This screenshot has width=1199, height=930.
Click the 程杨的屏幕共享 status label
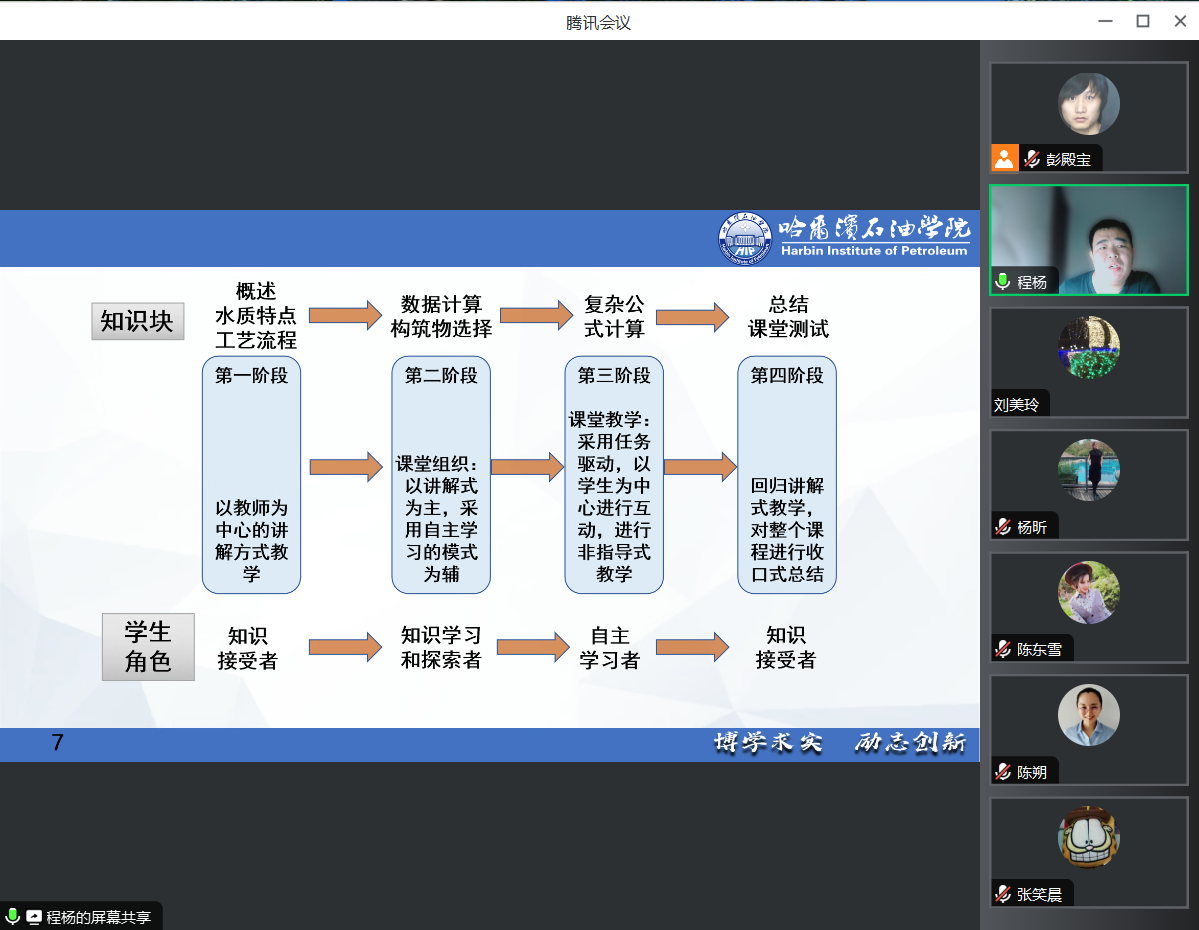(99, 917)
